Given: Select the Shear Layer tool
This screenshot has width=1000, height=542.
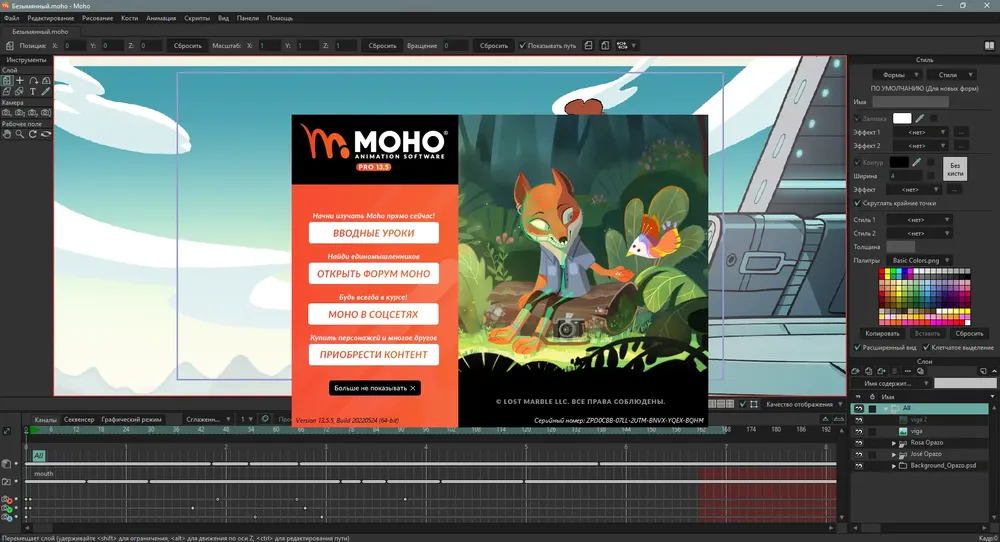Looking at the screenshot, I should click(6, 92).
